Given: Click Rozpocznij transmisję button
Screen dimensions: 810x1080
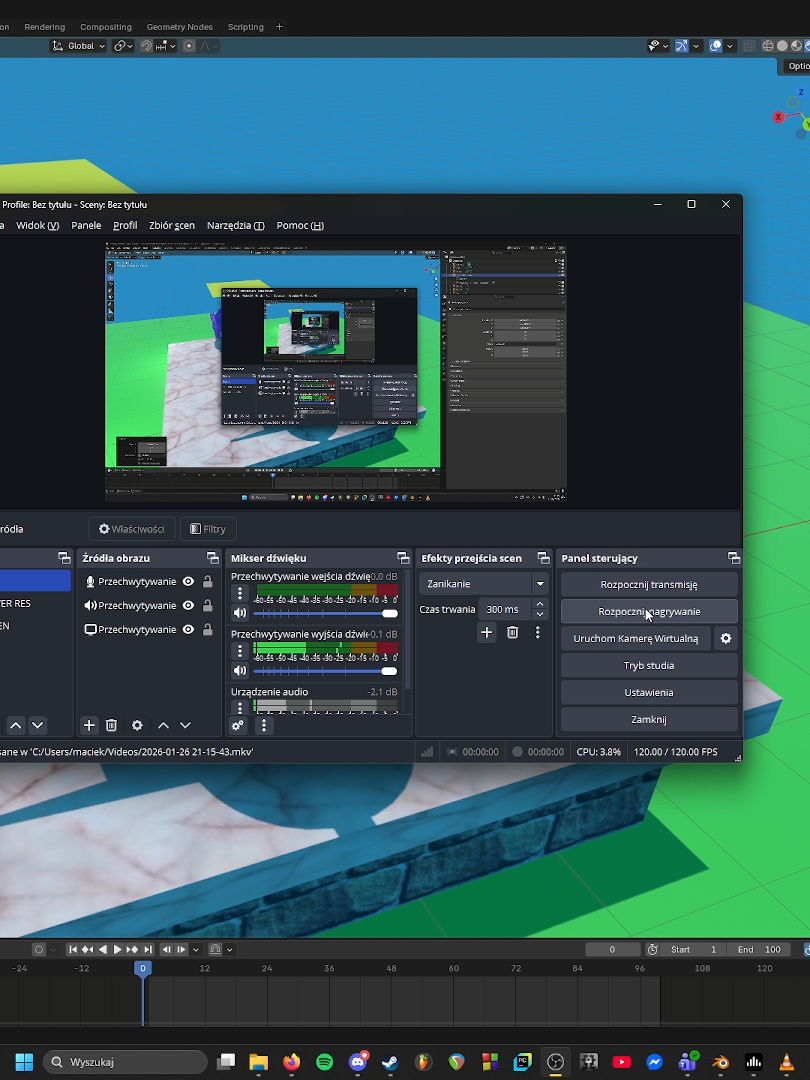Looking at the screenshot, I should pyautogui.click(x=649, y=585).
